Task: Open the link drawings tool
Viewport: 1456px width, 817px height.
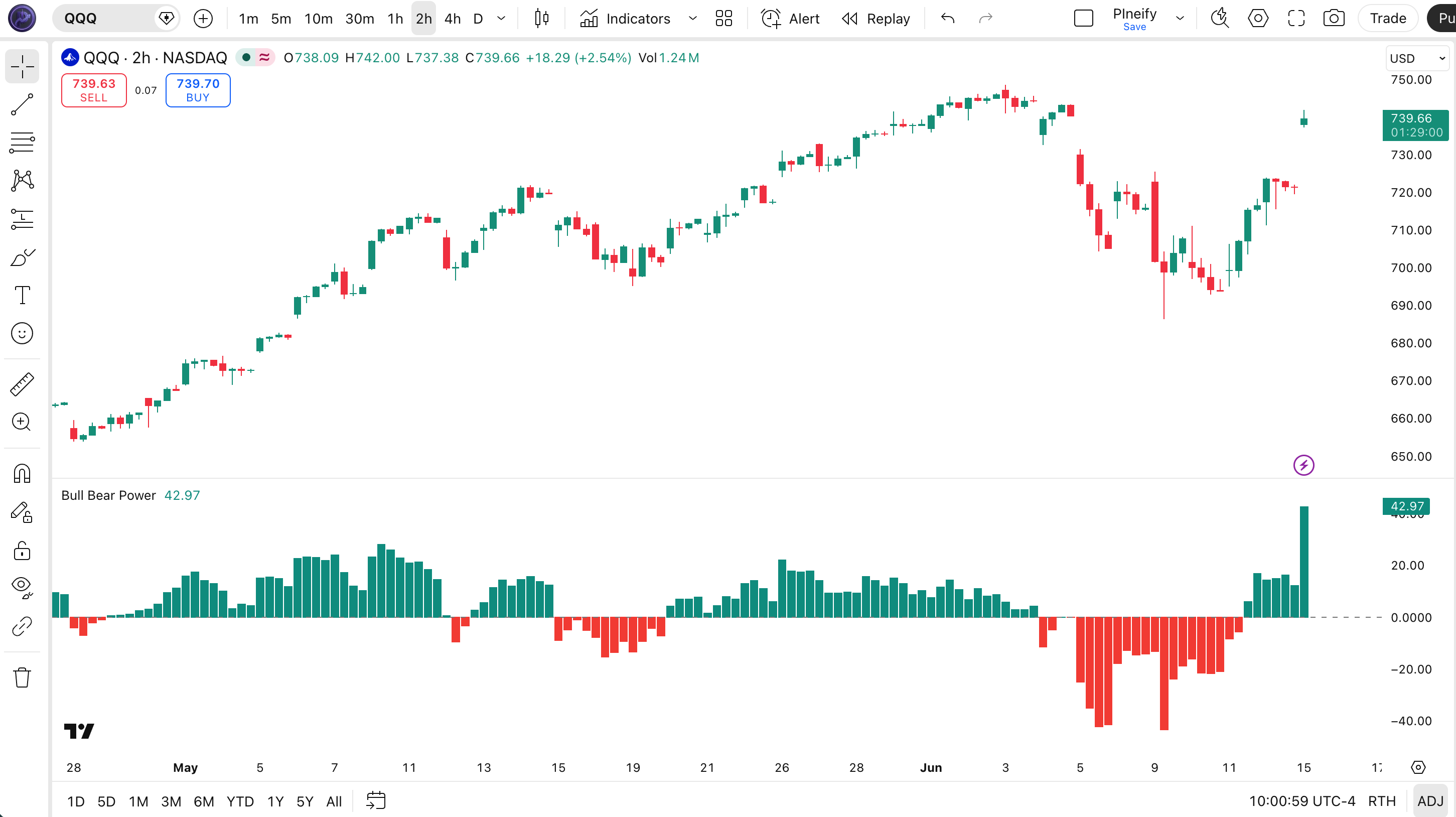Action: [x=22, y=626]
